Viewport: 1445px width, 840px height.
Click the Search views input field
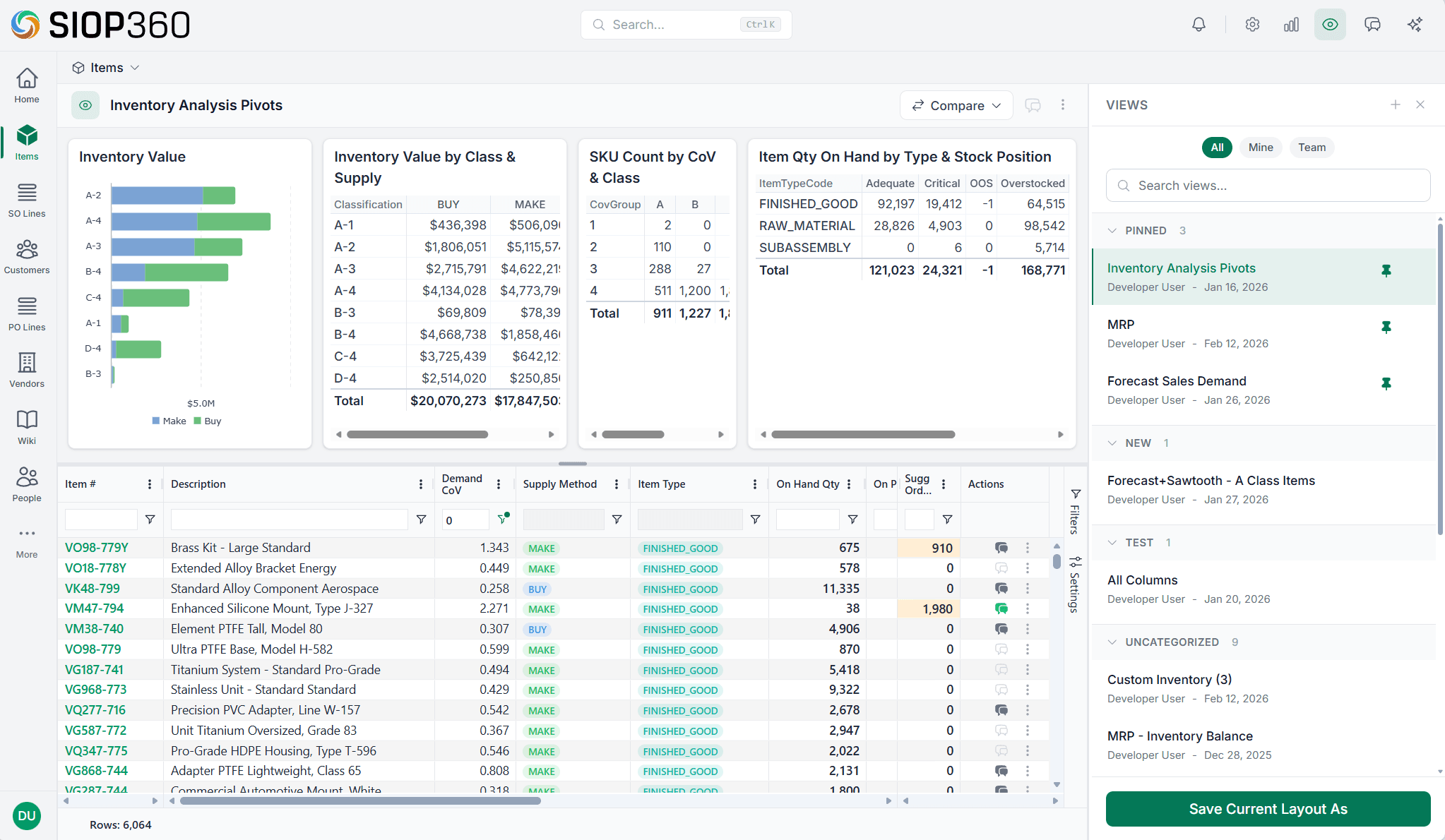1268,185
